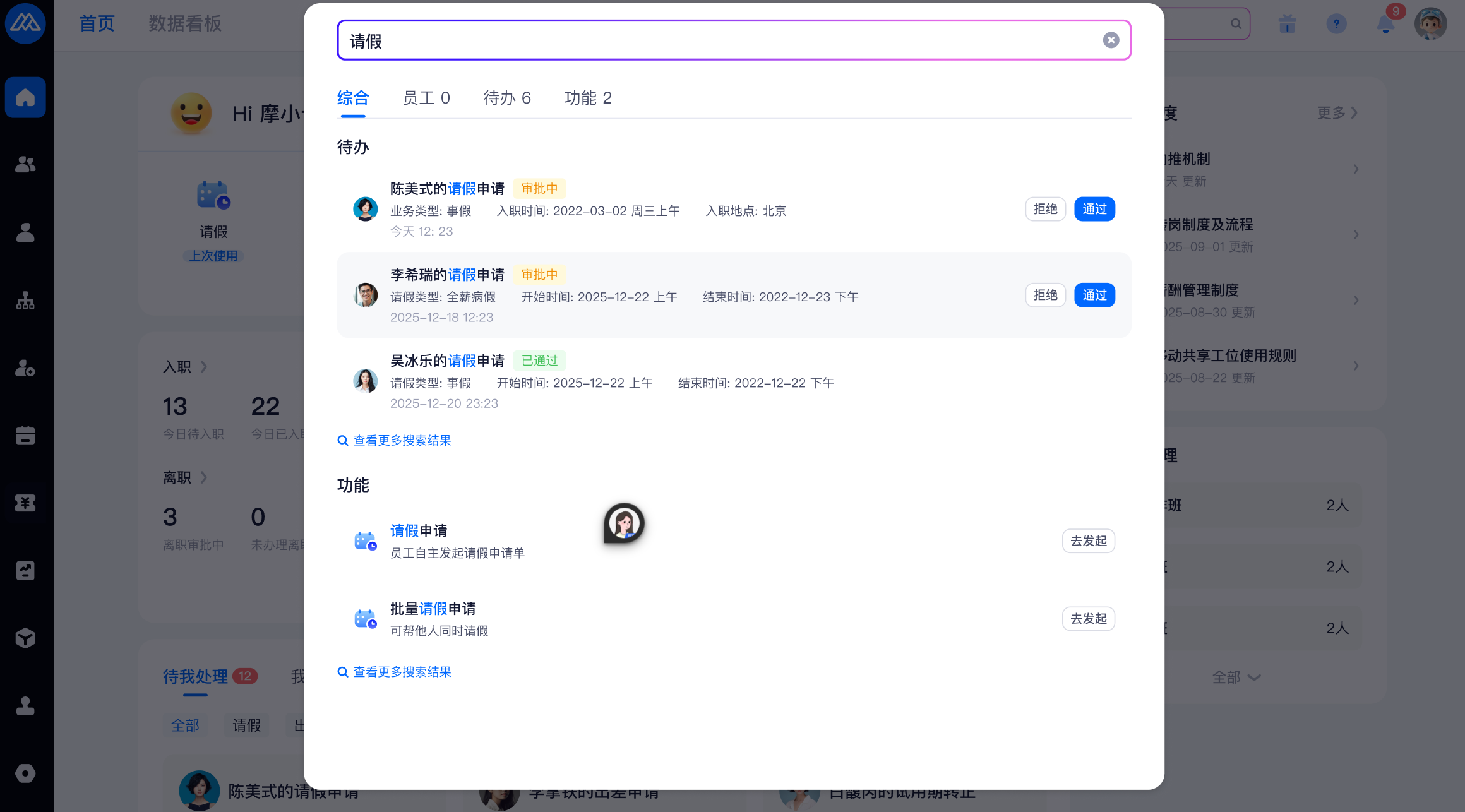Click the notification bell icon
Screen dimensions: 1465x812
tap(1385, 25)
